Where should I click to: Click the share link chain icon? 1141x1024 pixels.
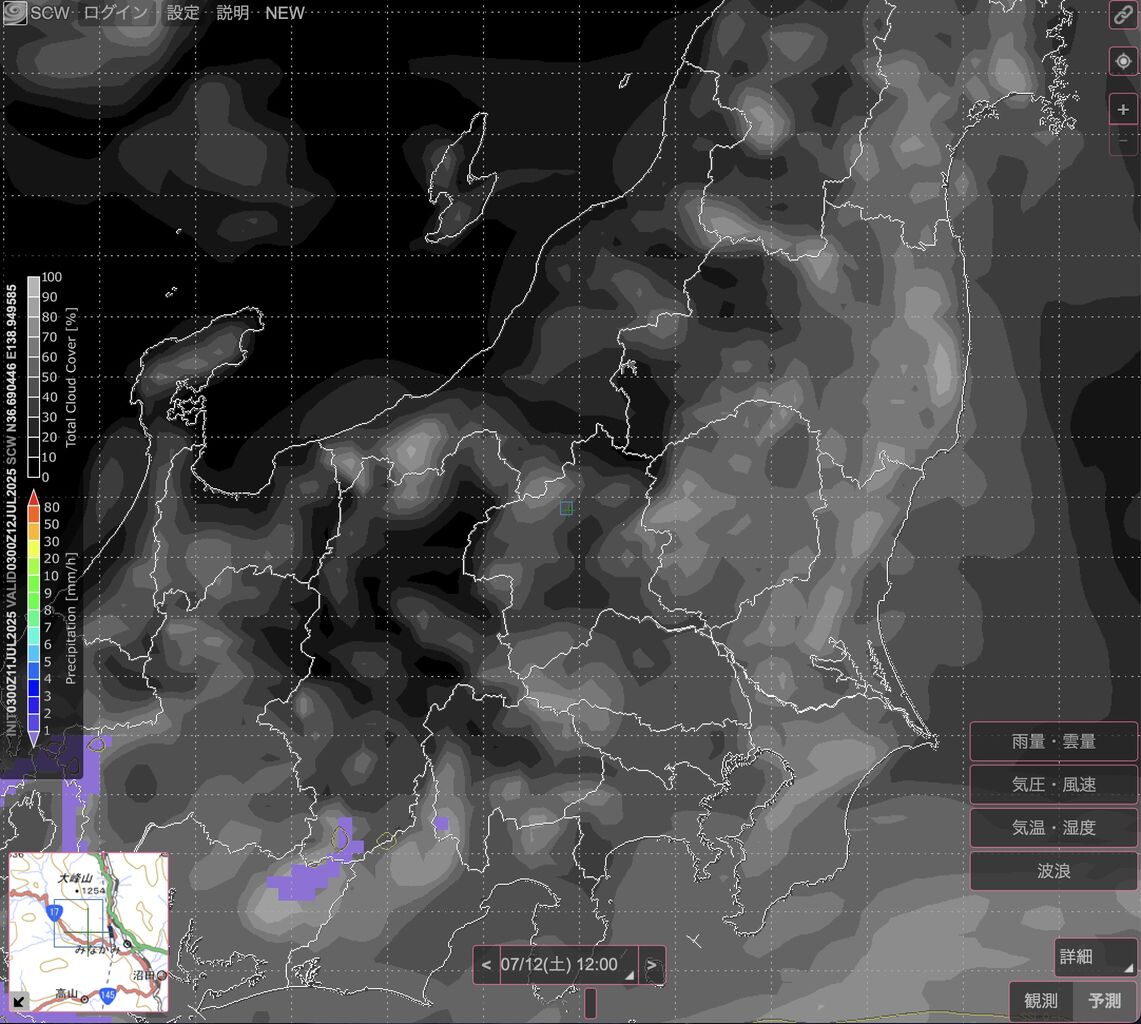(x=1123, y=15)
